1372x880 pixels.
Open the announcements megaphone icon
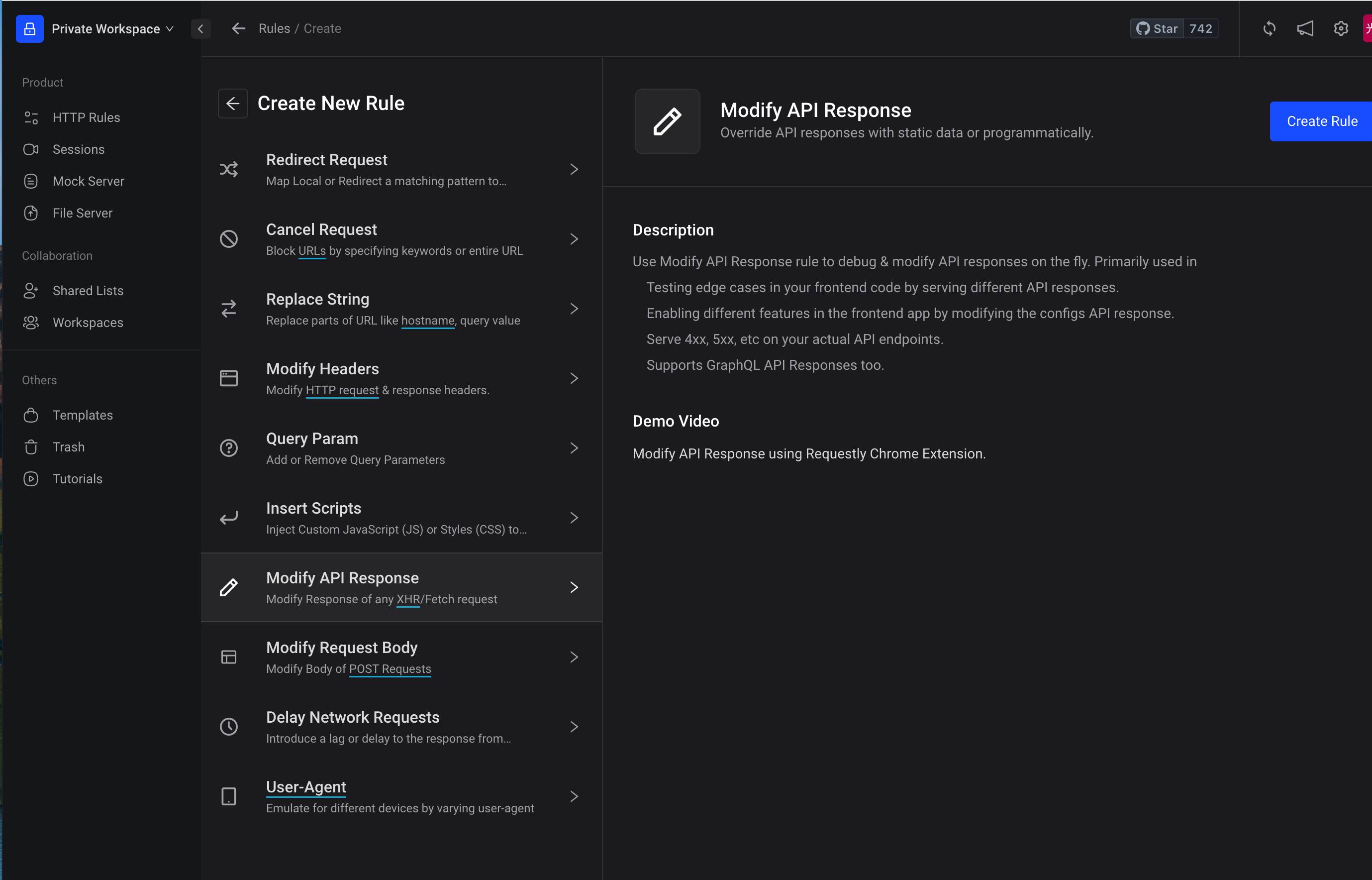coord(1305,28)
